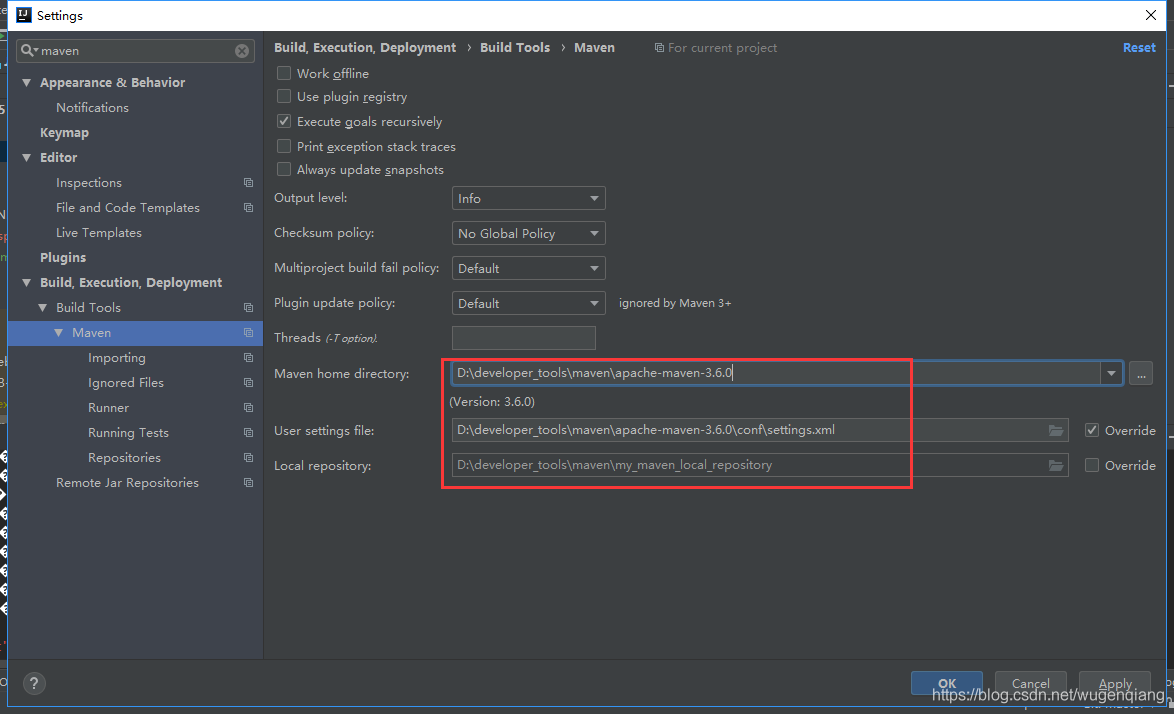Open Importing under Maven
The width and height of the screenshot is (1174, 714).
coord(117,358)
